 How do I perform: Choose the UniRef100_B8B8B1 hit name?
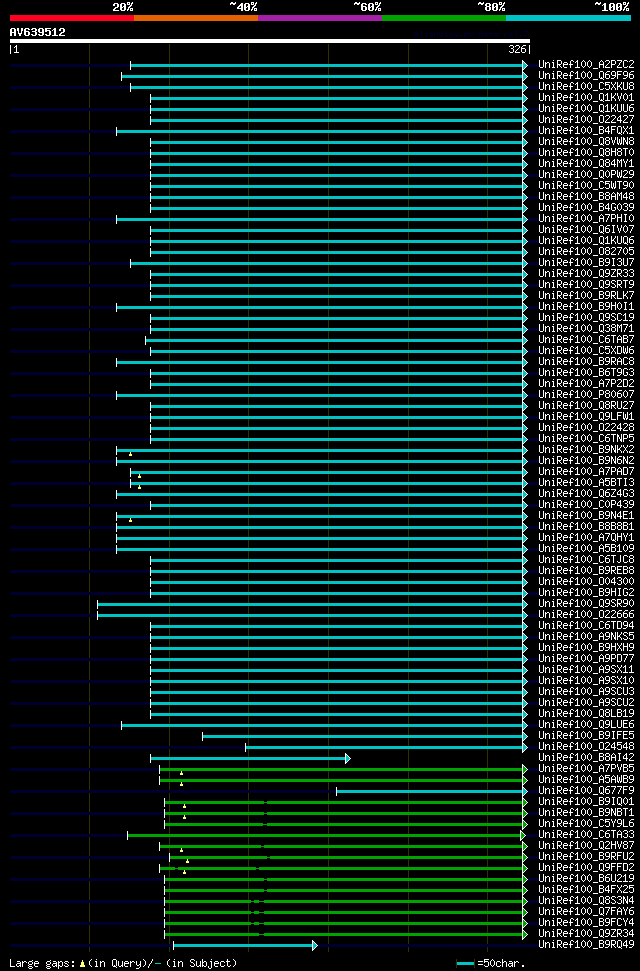point(586,526)
